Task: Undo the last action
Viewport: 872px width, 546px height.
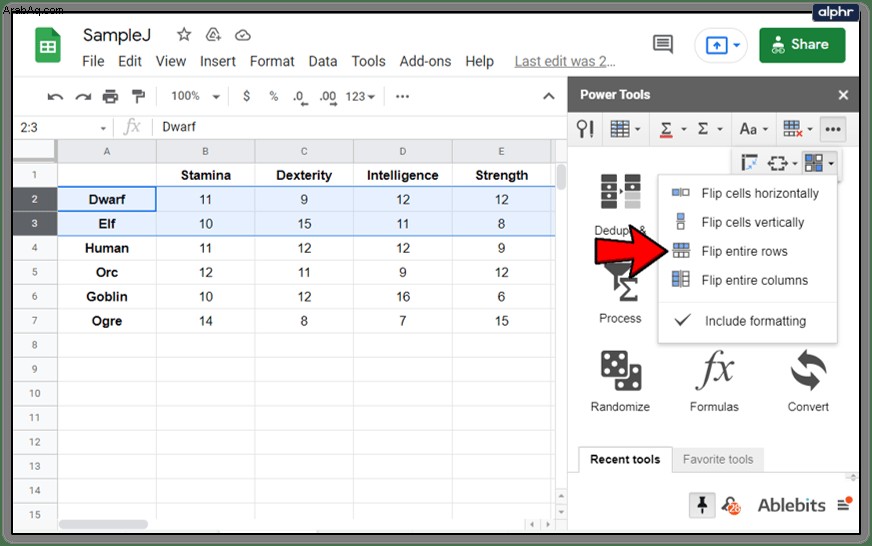Action: 55,97
